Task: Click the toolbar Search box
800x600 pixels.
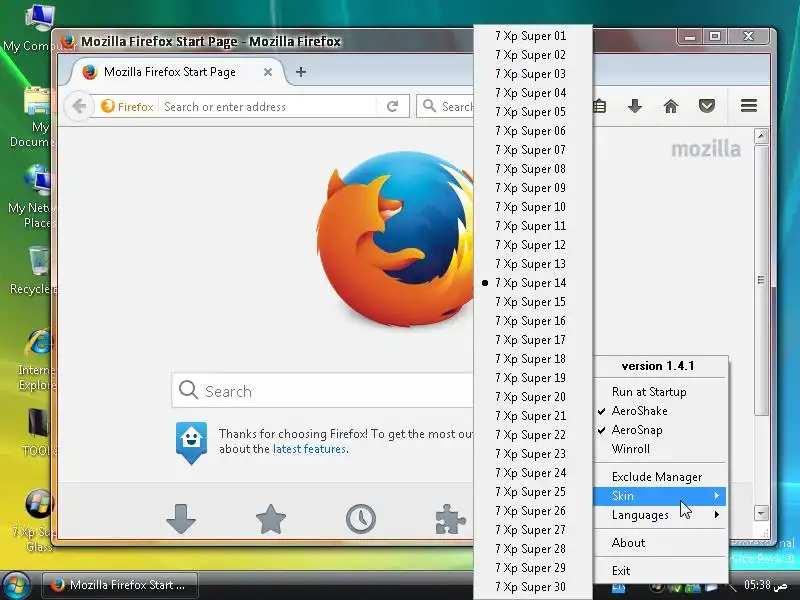Action: 446,106
